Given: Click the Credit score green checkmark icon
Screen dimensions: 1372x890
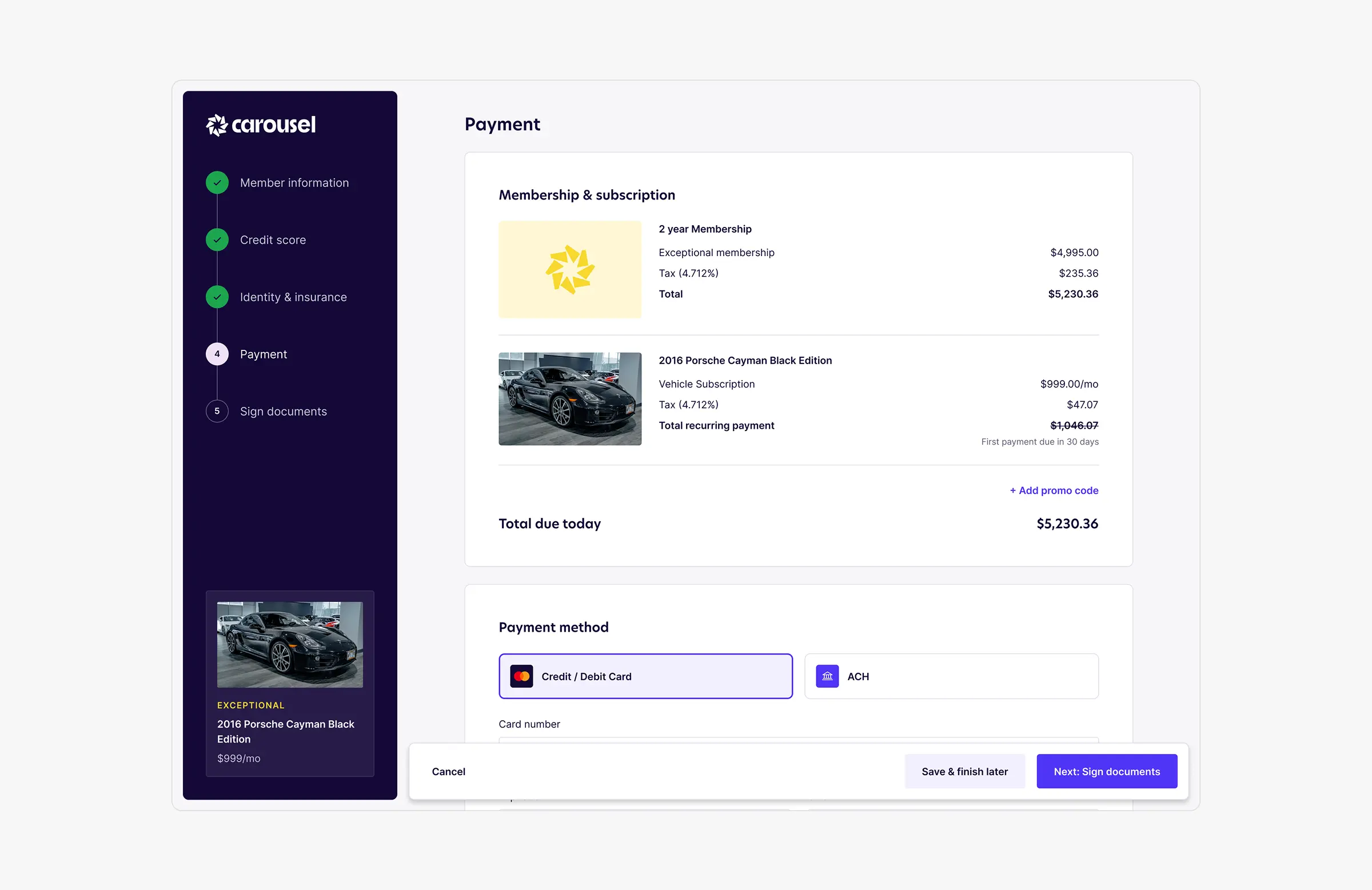Looking at the screenshot, I should click(217, 240).
